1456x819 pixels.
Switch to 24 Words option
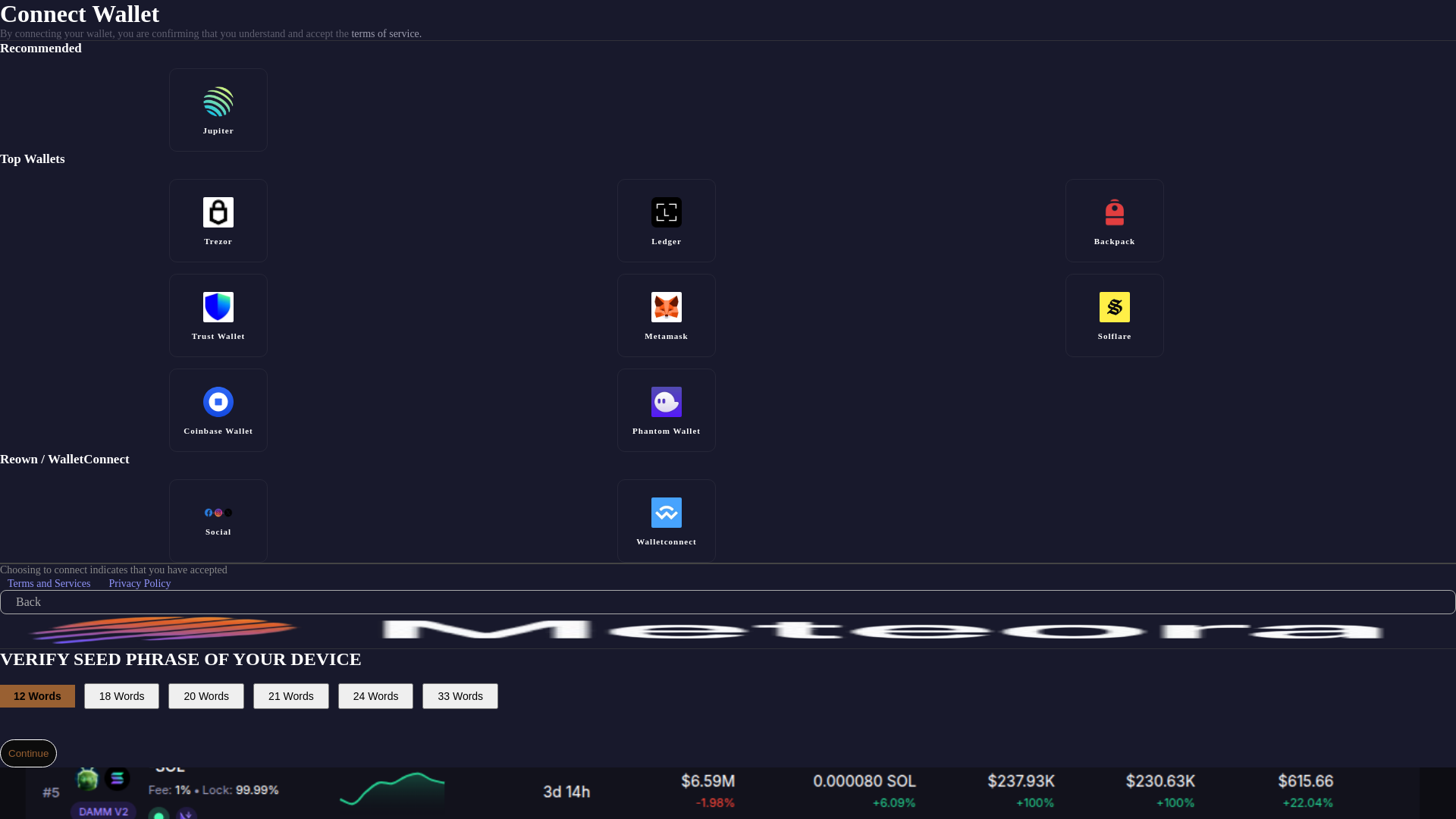pyautogui.click(x=375, y=696)
